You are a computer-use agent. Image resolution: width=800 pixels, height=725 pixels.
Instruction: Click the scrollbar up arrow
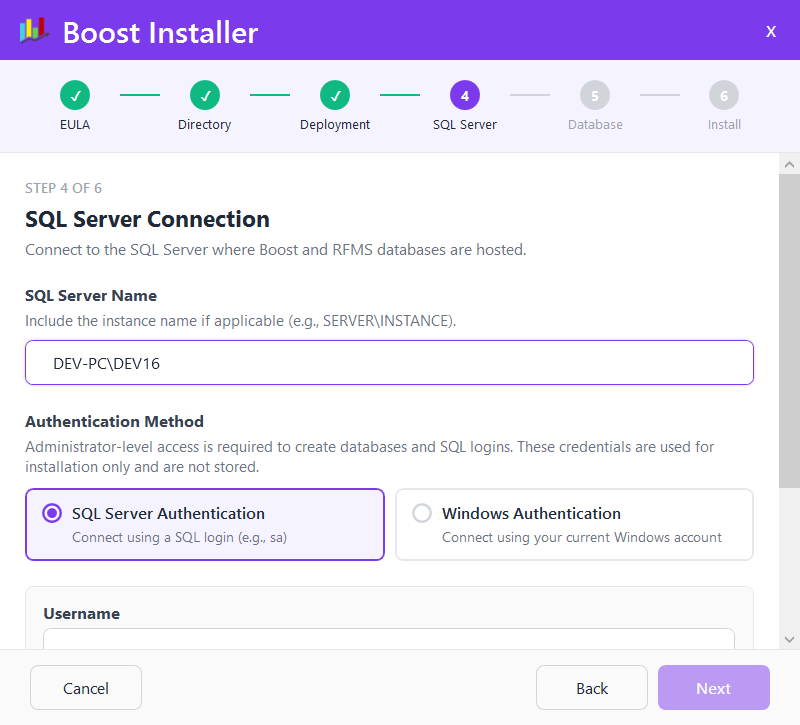[x=789, y=164]
